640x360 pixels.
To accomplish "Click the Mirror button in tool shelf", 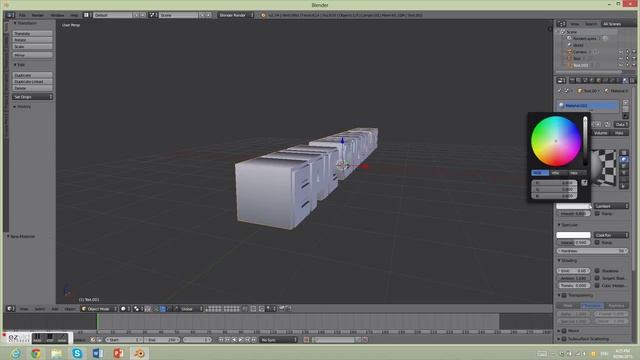I will click(33, 55).
